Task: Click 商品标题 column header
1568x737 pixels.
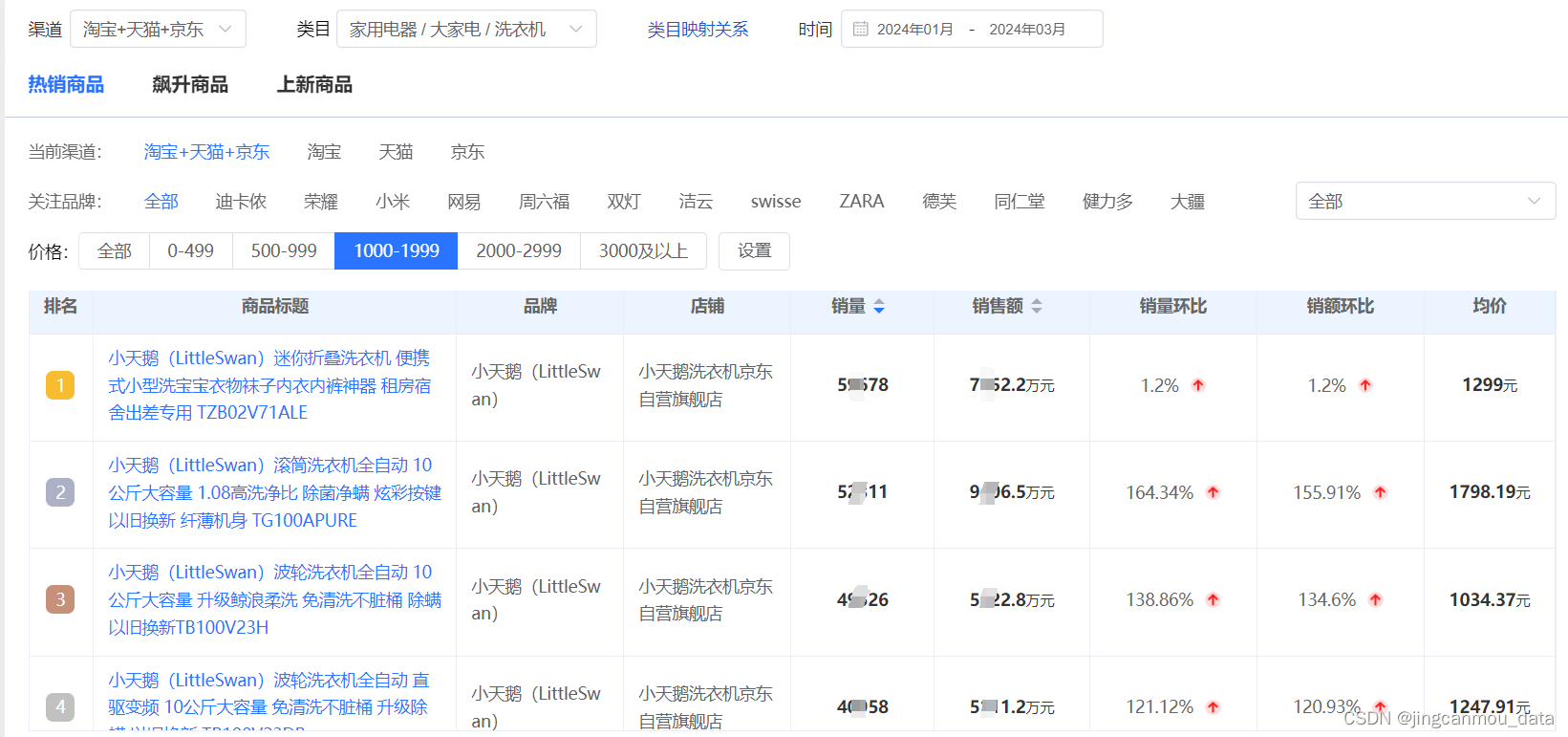Action: (275, 306)
